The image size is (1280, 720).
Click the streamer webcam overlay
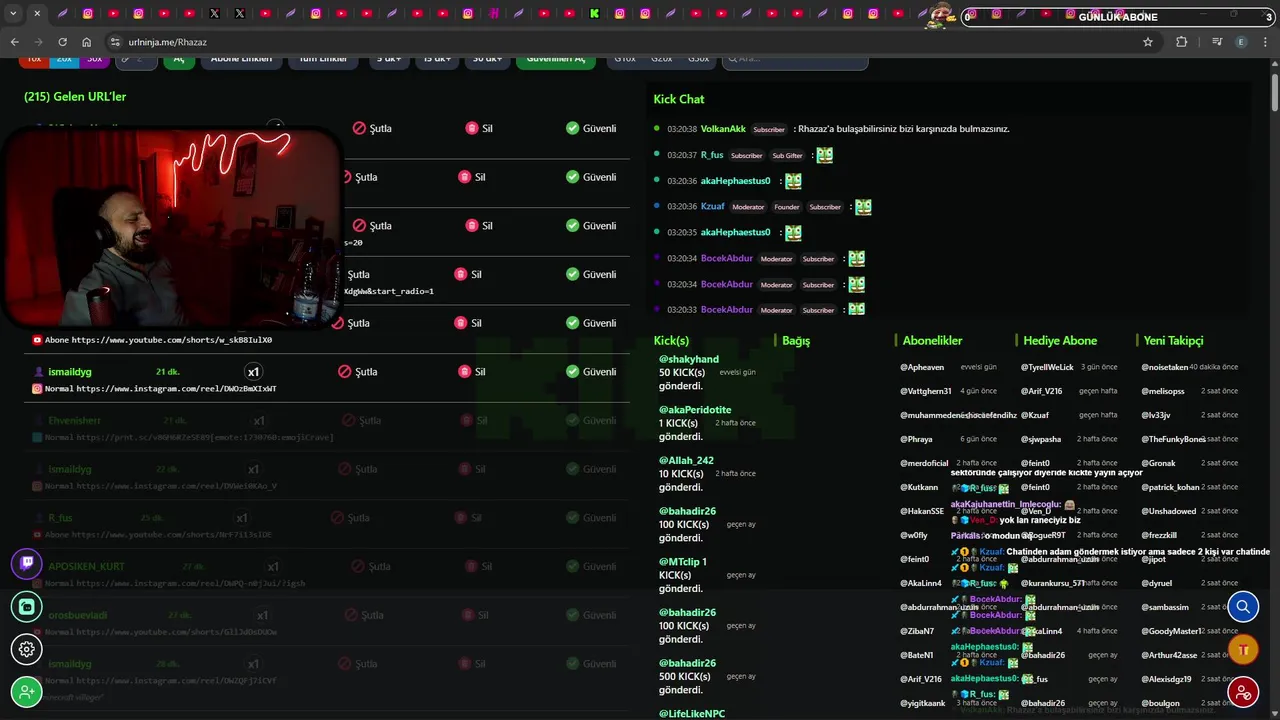point(172,228)
